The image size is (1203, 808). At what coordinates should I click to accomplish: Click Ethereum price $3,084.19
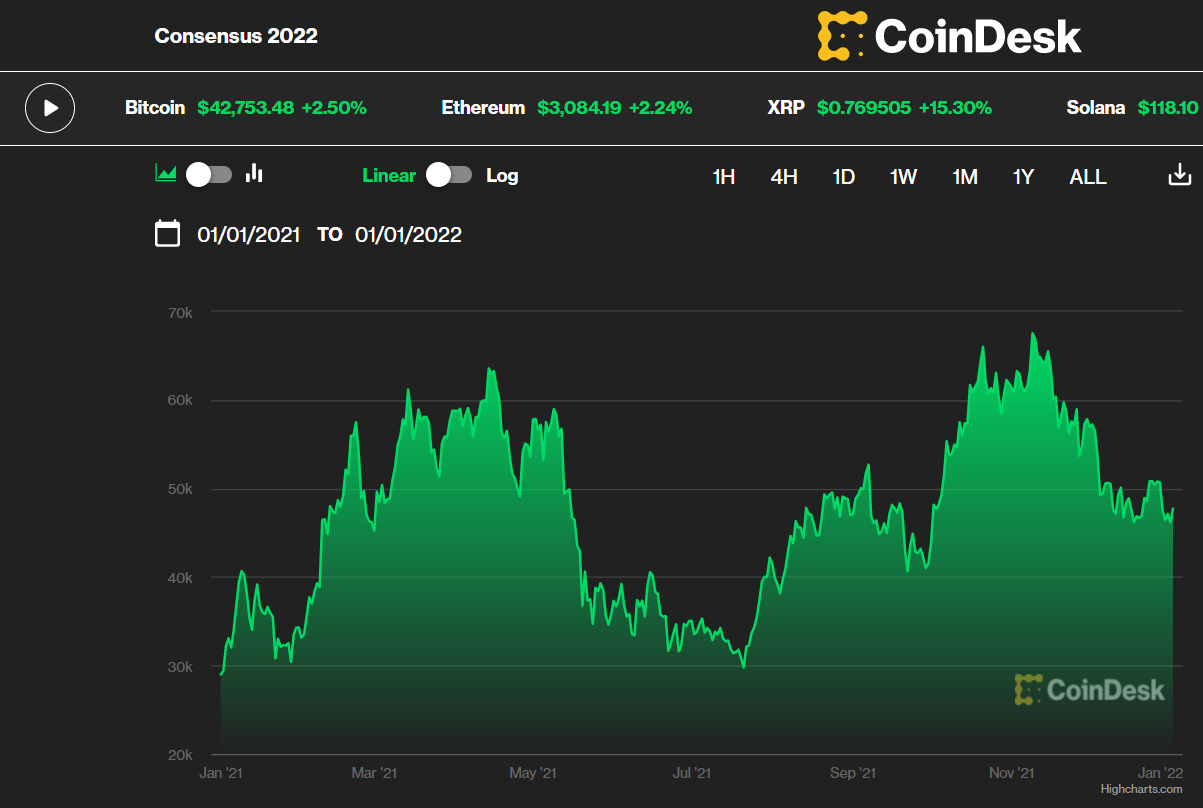(x=579, y=108)
